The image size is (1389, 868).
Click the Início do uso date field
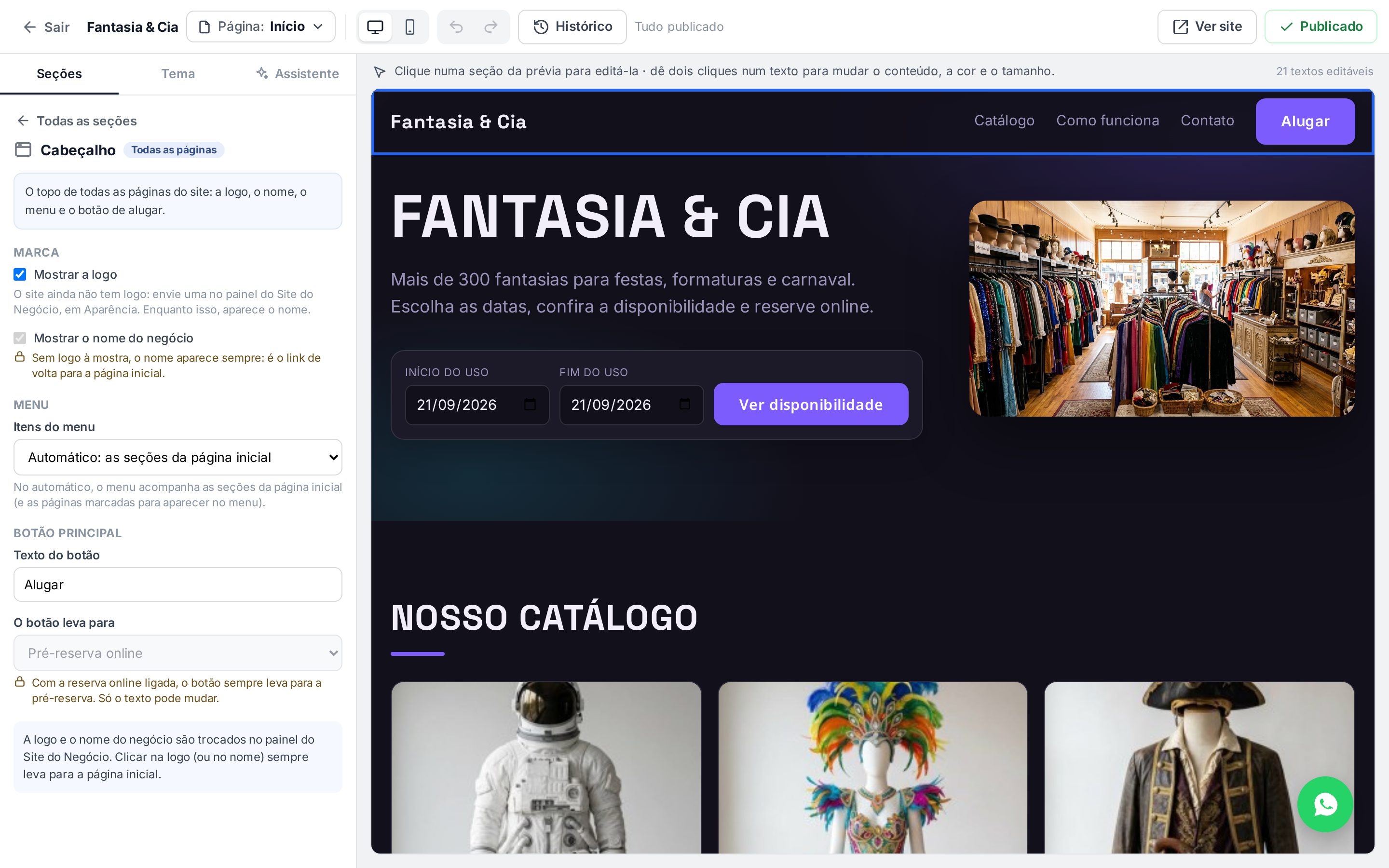click(x=477, y=405)
